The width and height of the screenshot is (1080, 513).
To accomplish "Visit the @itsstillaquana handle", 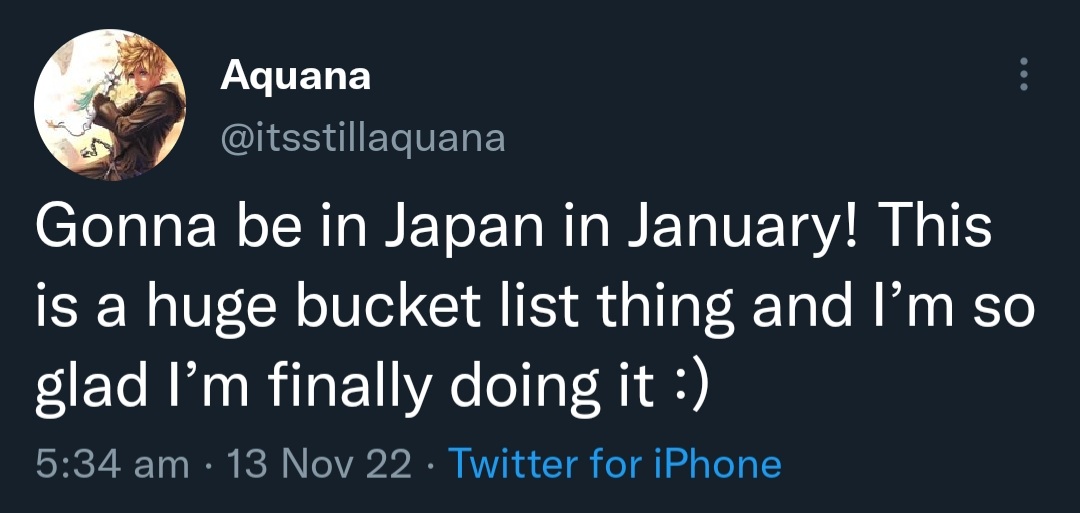I will pos(363,138).
